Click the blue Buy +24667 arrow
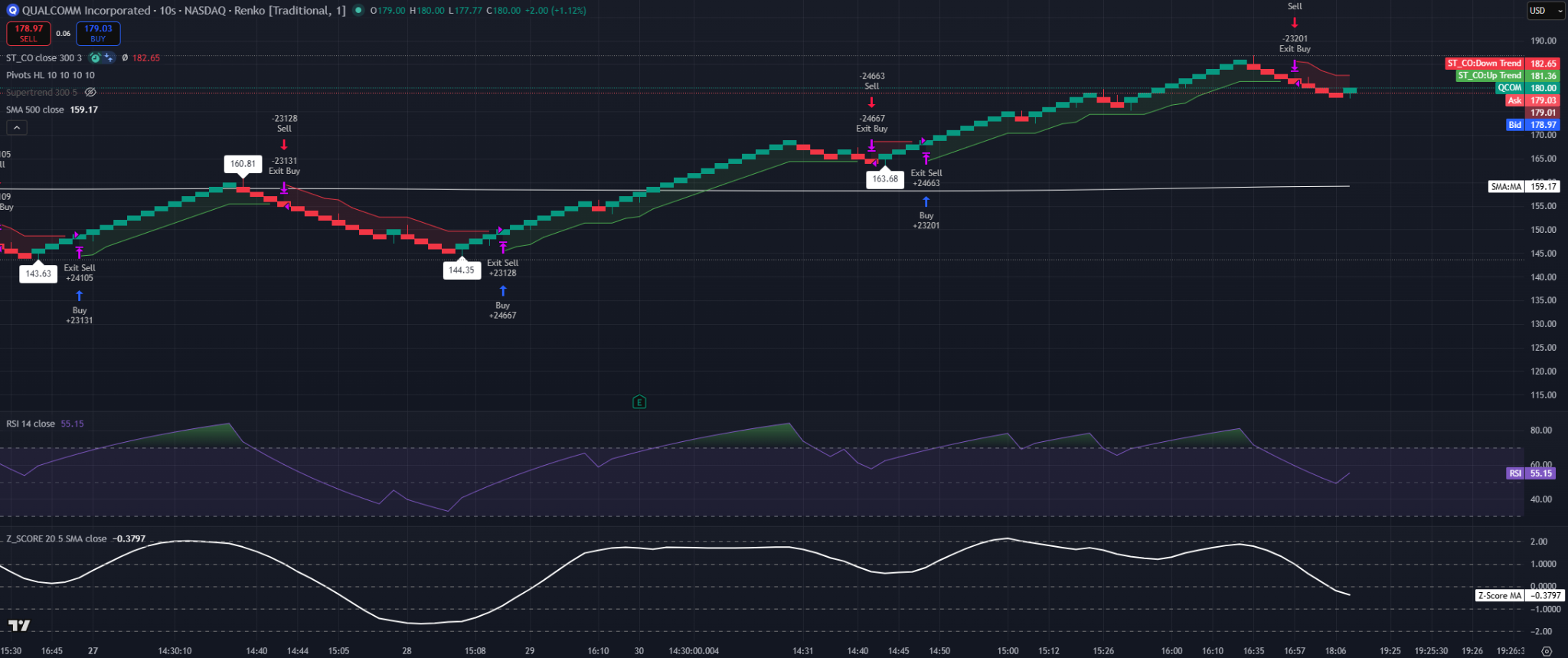Screen dimensions: 1568x658 pyautogui.click(x=503, y=291)
